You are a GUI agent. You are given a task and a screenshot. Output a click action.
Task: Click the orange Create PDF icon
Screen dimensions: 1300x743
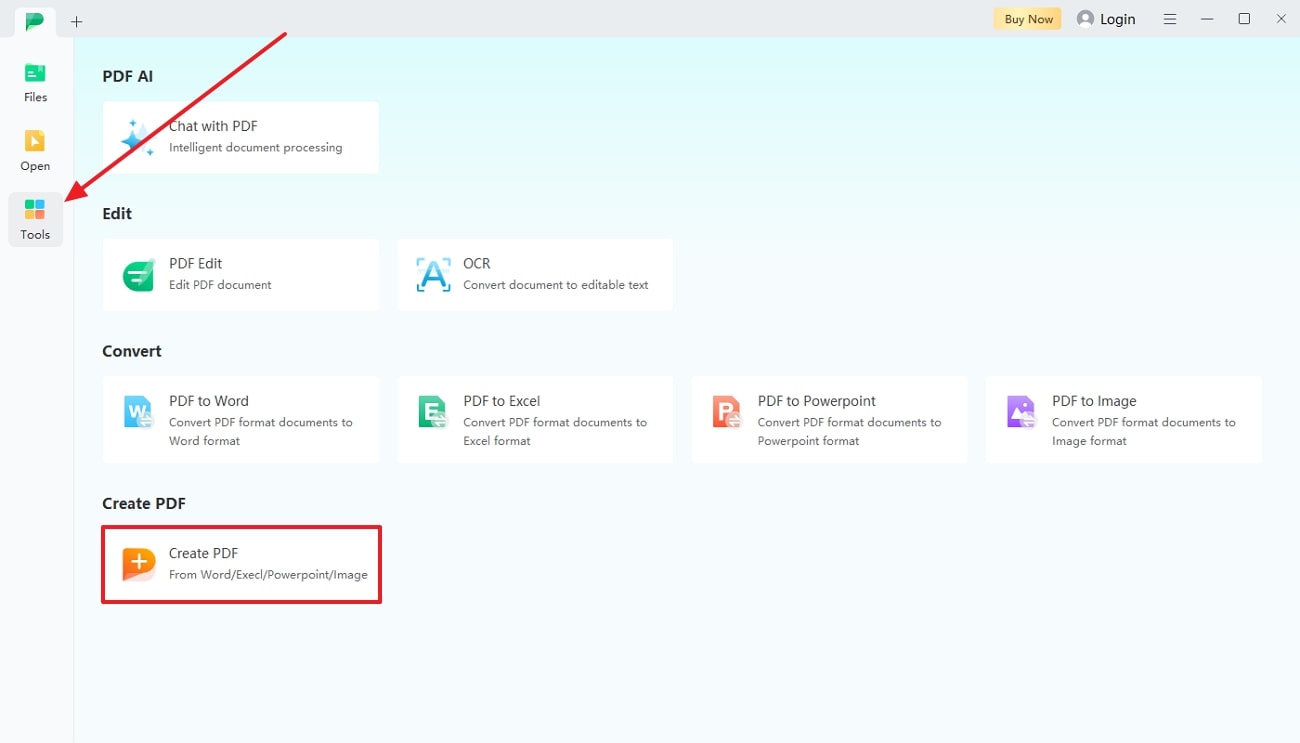[x=139, y=565]
